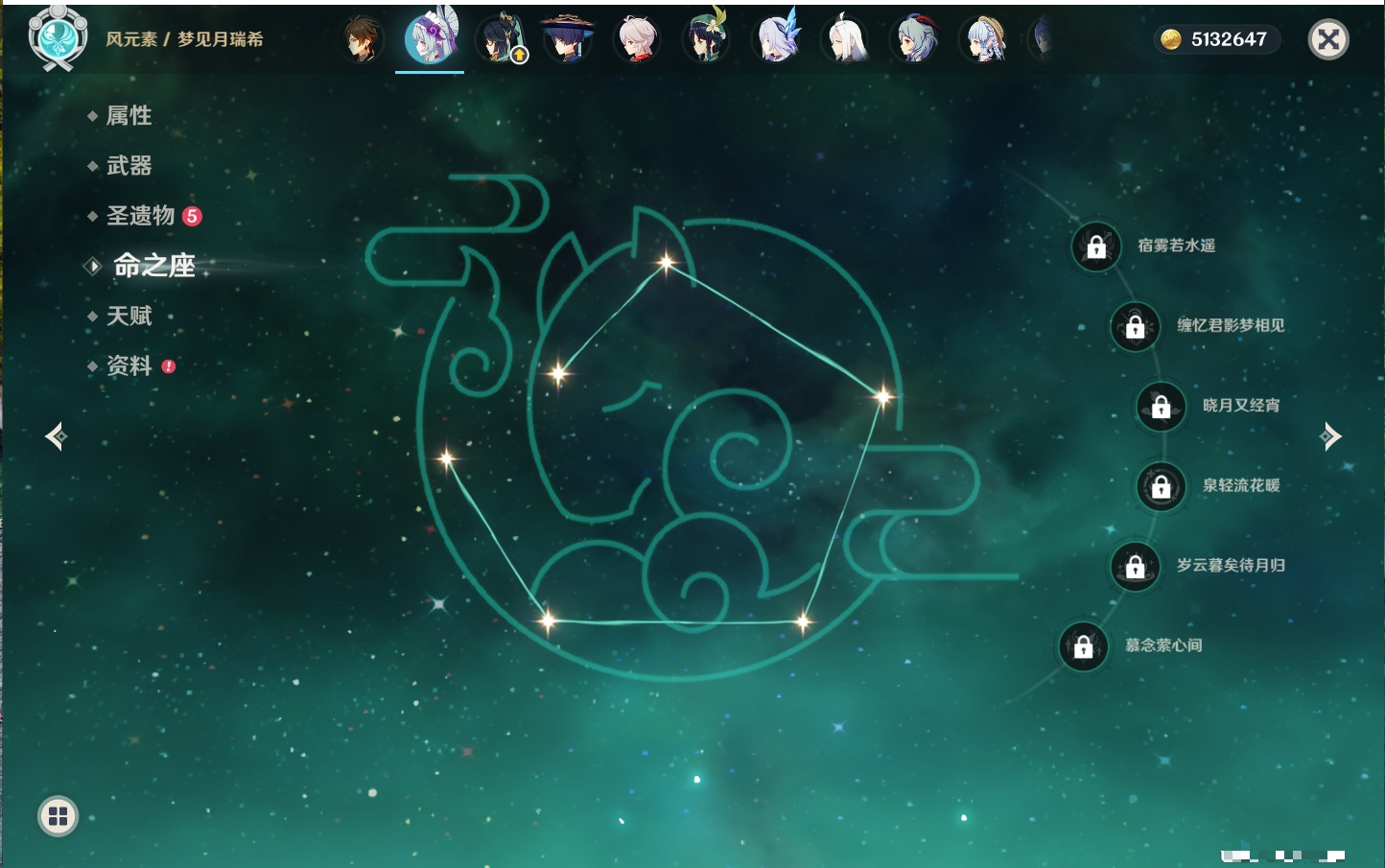Open the grid menu icon at bottom left
This screenshot has height=868, width=1385.
point(58,816)
